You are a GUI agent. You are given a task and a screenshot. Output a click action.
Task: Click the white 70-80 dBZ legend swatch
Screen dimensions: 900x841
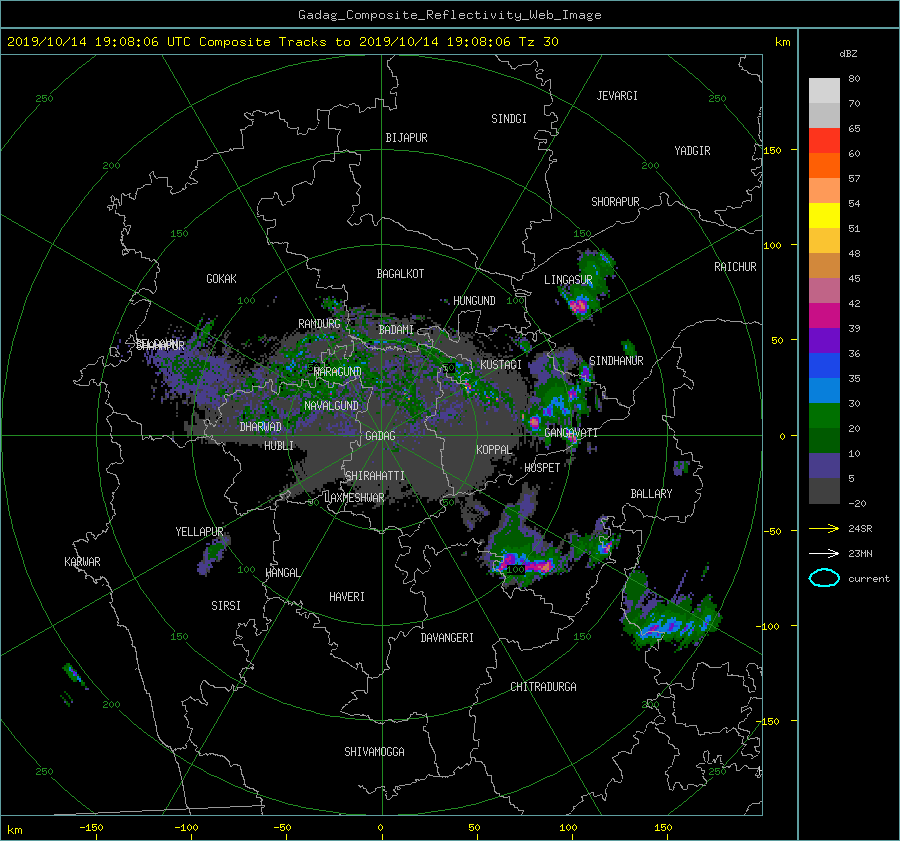[x=824, y=91]
